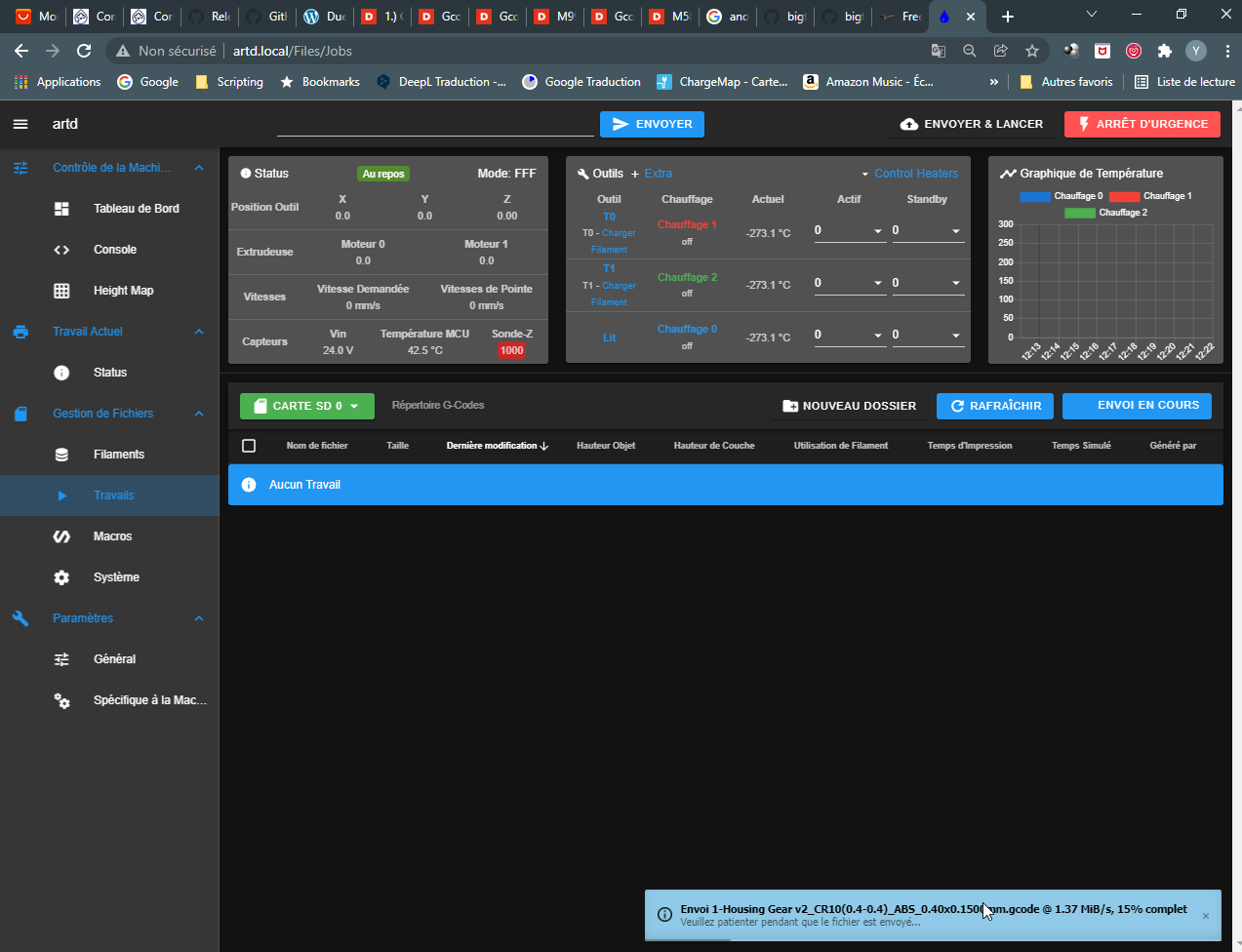Click the Macros icon in sidebar

[x=61, y=536]
